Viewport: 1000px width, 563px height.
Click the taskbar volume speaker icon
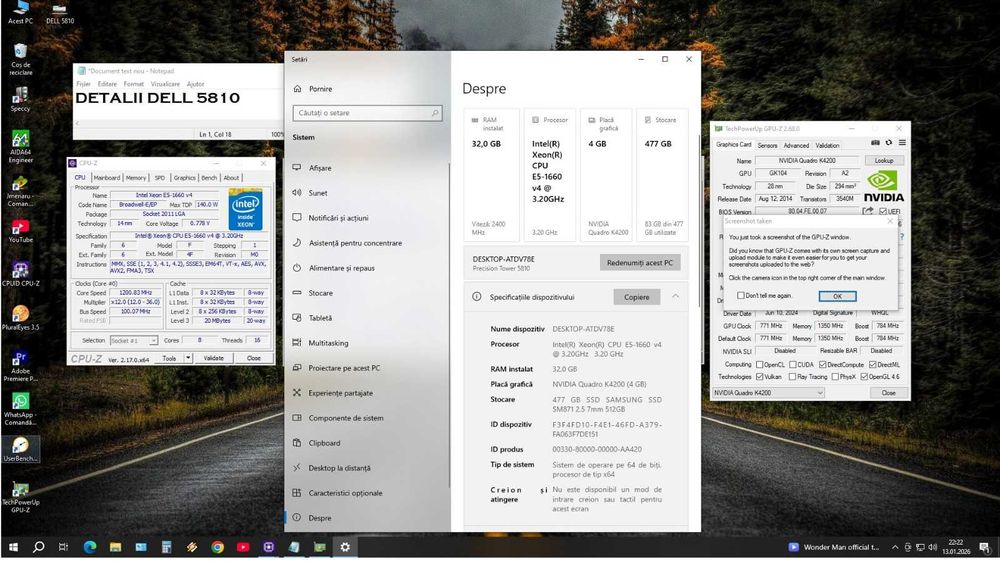point(932,547)
